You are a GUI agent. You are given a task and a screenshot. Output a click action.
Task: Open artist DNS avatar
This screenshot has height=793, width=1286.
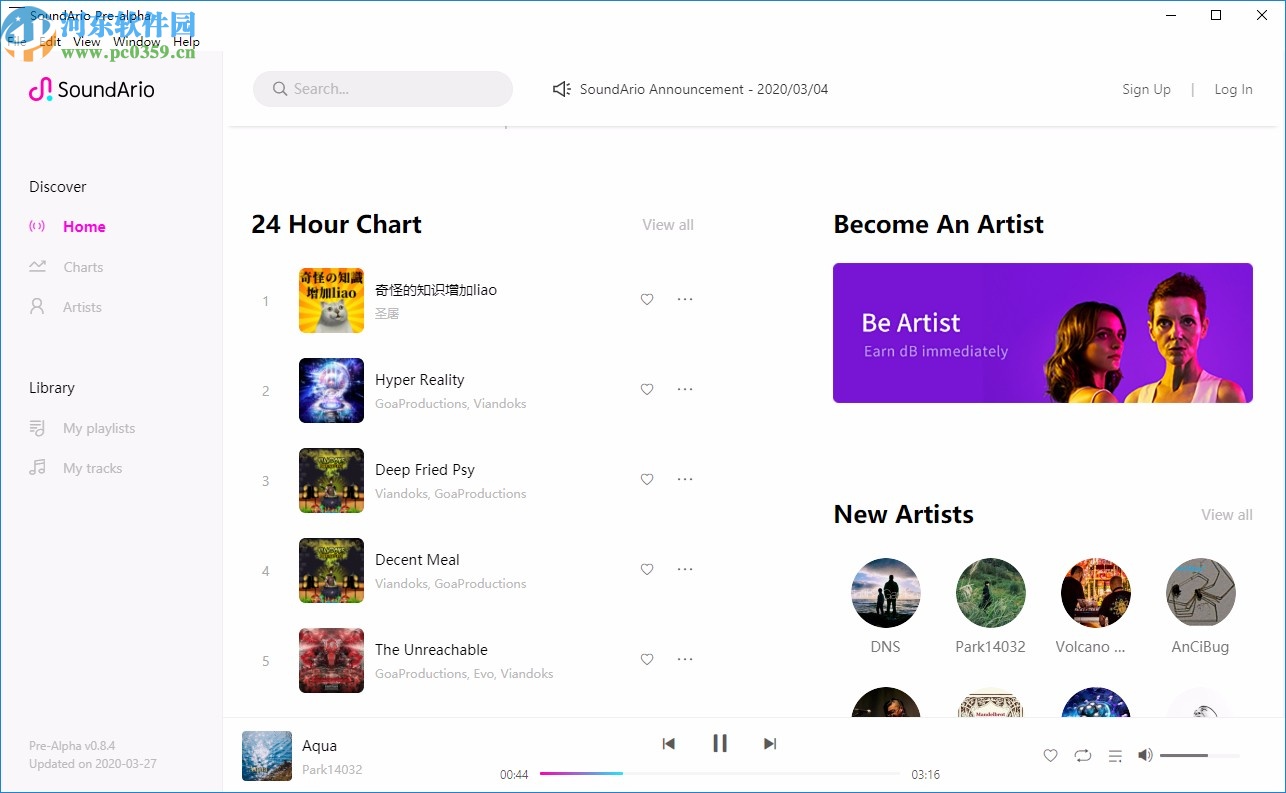(x=886, y=593)
